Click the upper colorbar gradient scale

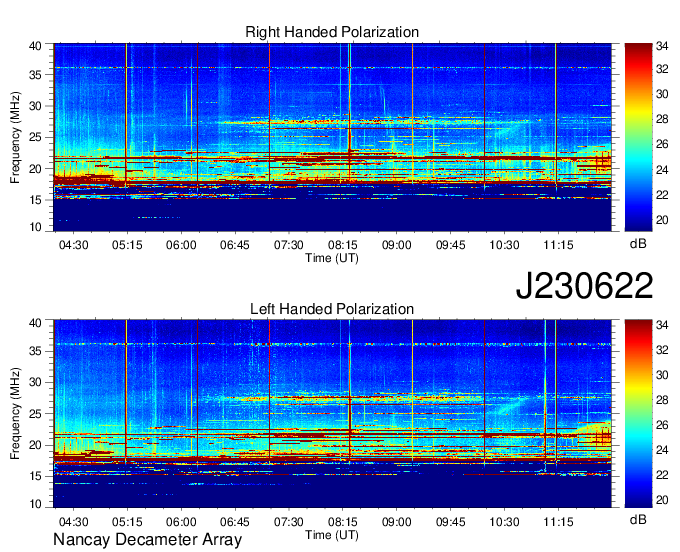[638, 137]
